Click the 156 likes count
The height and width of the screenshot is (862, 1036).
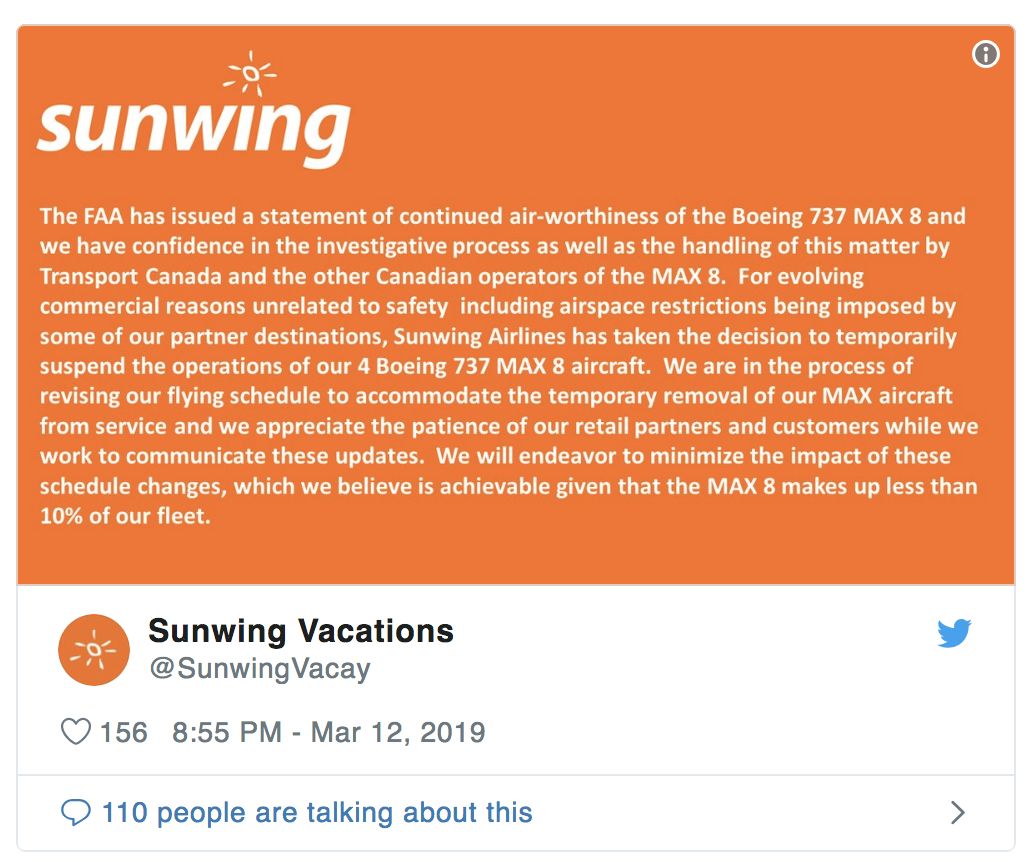tap(123, 733)
